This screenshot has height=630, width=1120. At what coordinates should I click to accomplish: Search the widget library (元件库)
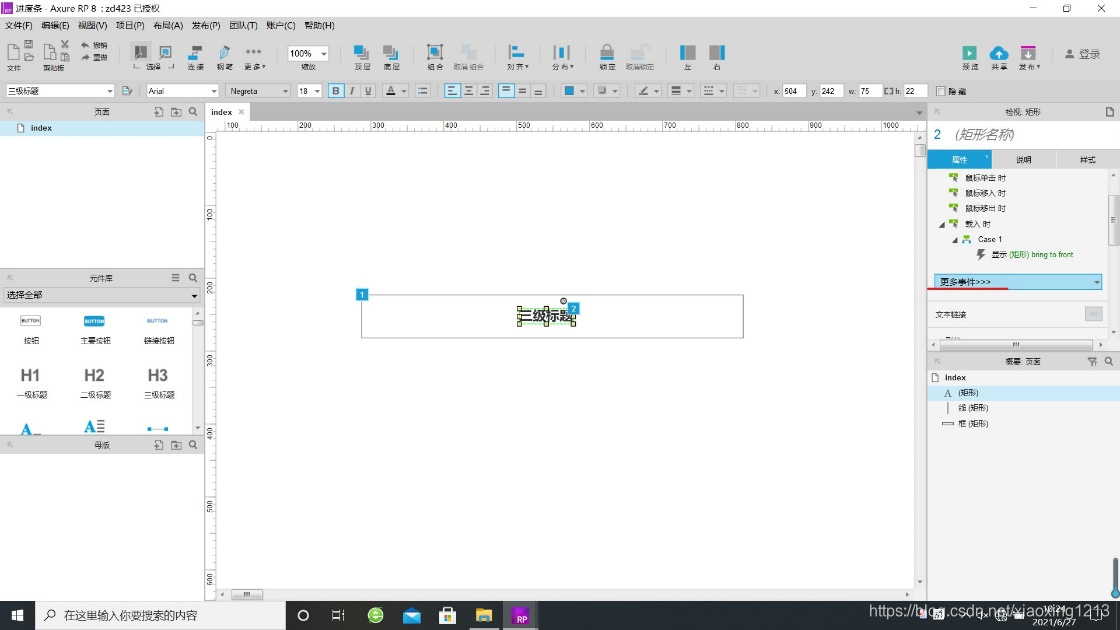193,278
